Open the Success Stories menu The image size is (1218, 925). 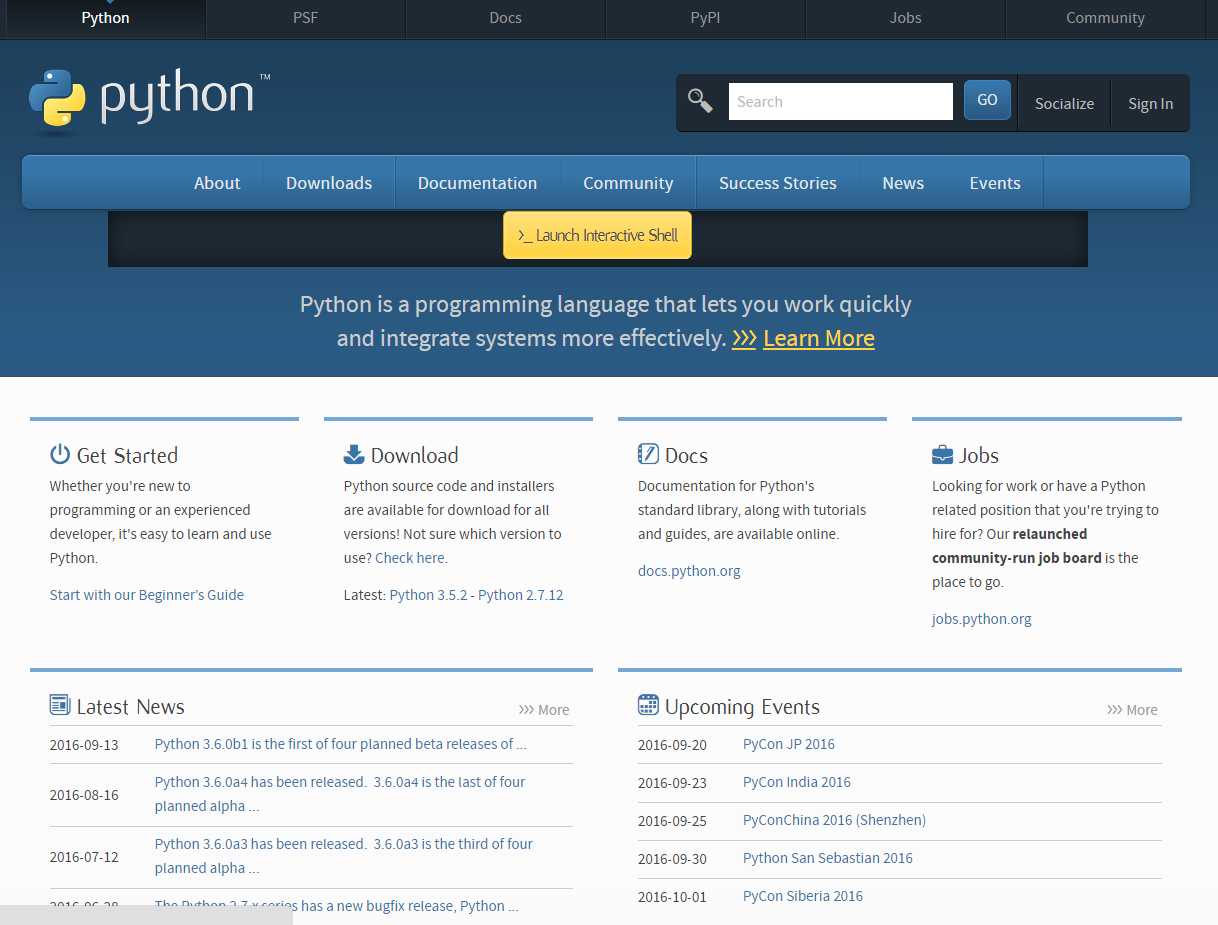coord(778,183)
